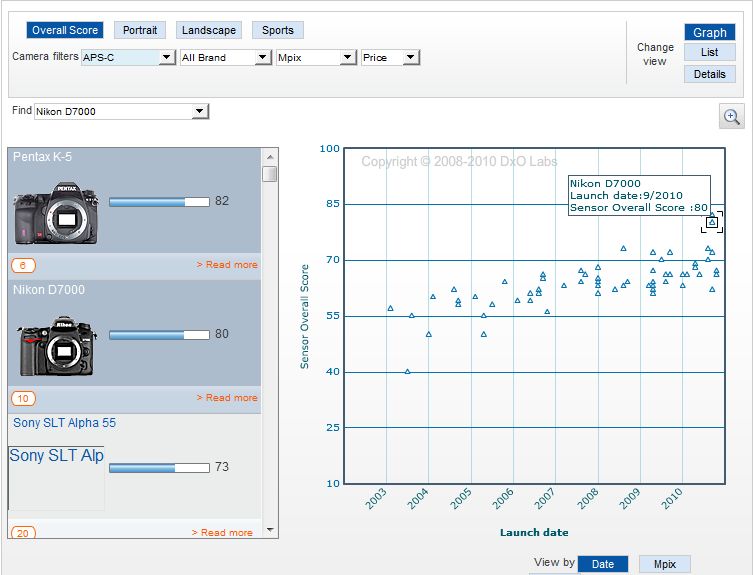Viewport: 753px width, 575px height.
Task: Switch to List view
Action: click(710, 52)
